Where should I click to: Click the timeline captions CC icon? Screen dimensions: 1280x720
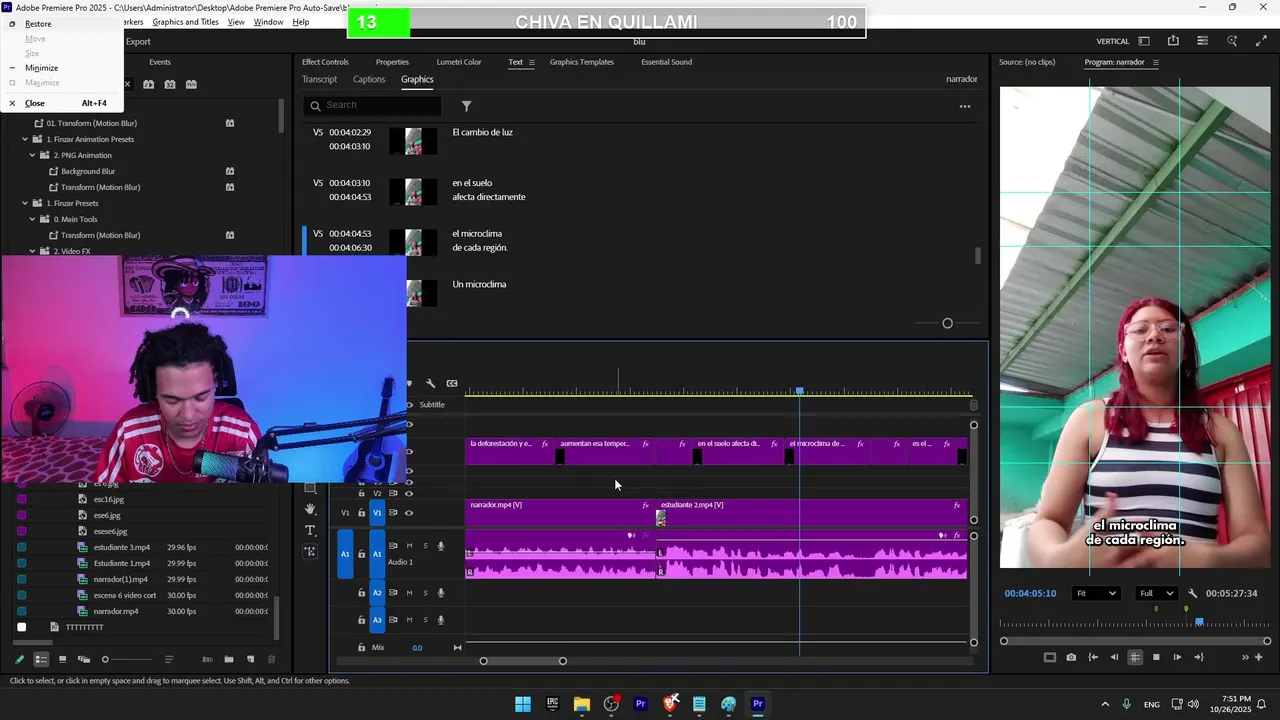[x=452, y=383]
